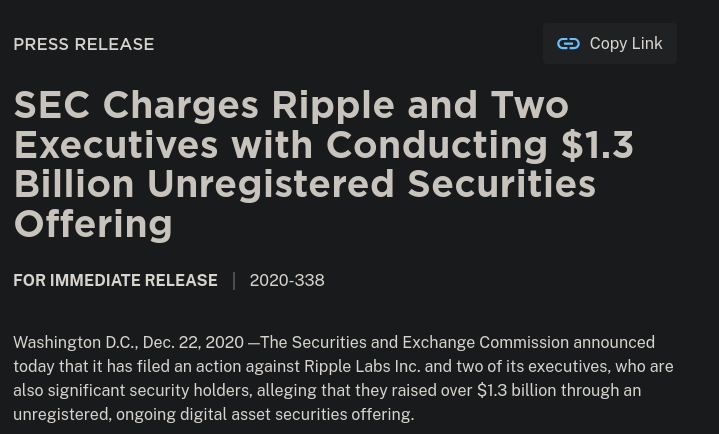Click Unregistered Securities in the headline
Viewport: 719px width, 434px height.
click(x=371, y=185)
